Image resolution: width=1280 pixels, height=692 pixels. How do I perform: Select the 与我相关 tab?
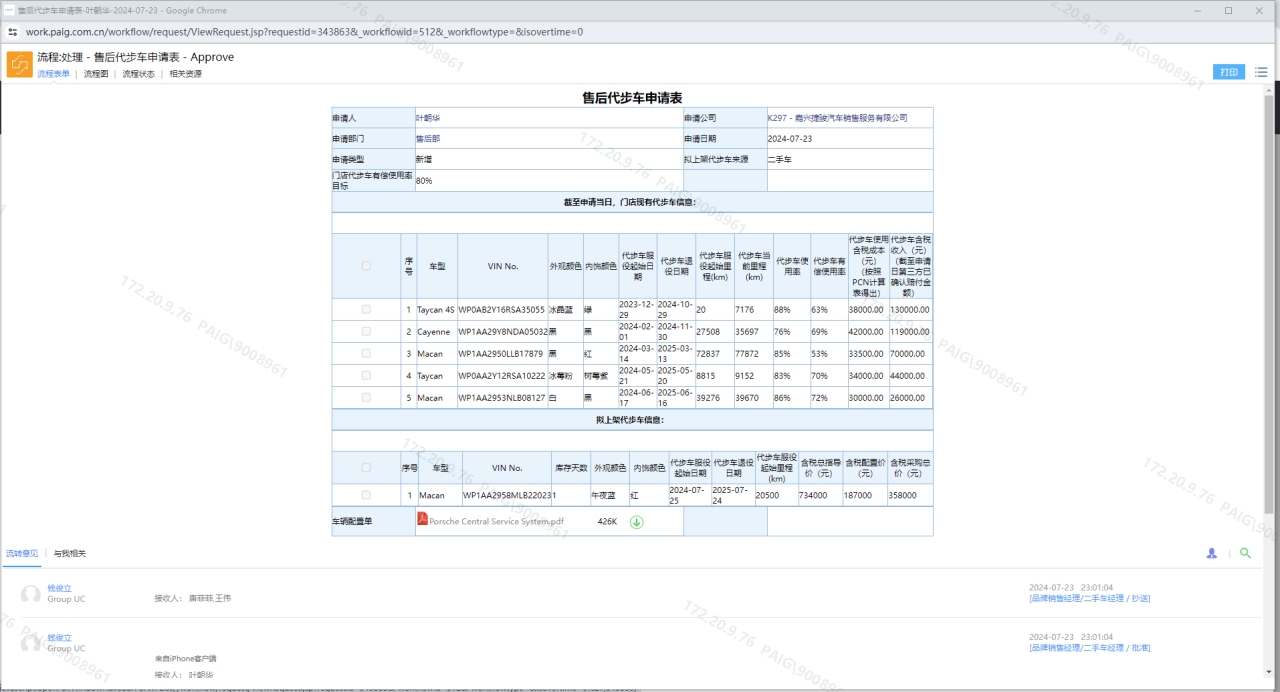70,553
